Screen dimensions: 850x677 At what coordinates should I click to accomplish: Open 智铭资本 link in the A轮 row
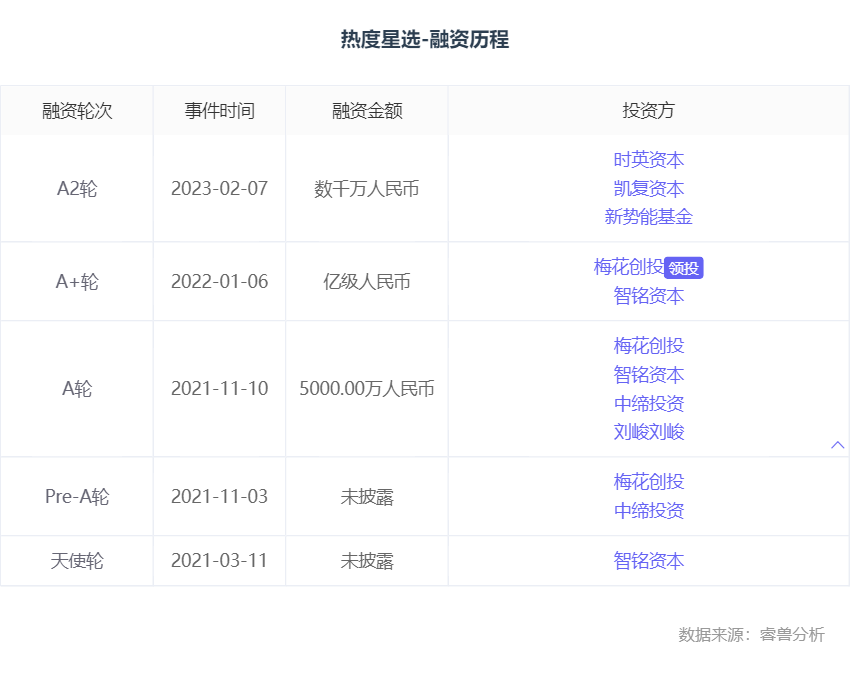click(x=648, y=375)
